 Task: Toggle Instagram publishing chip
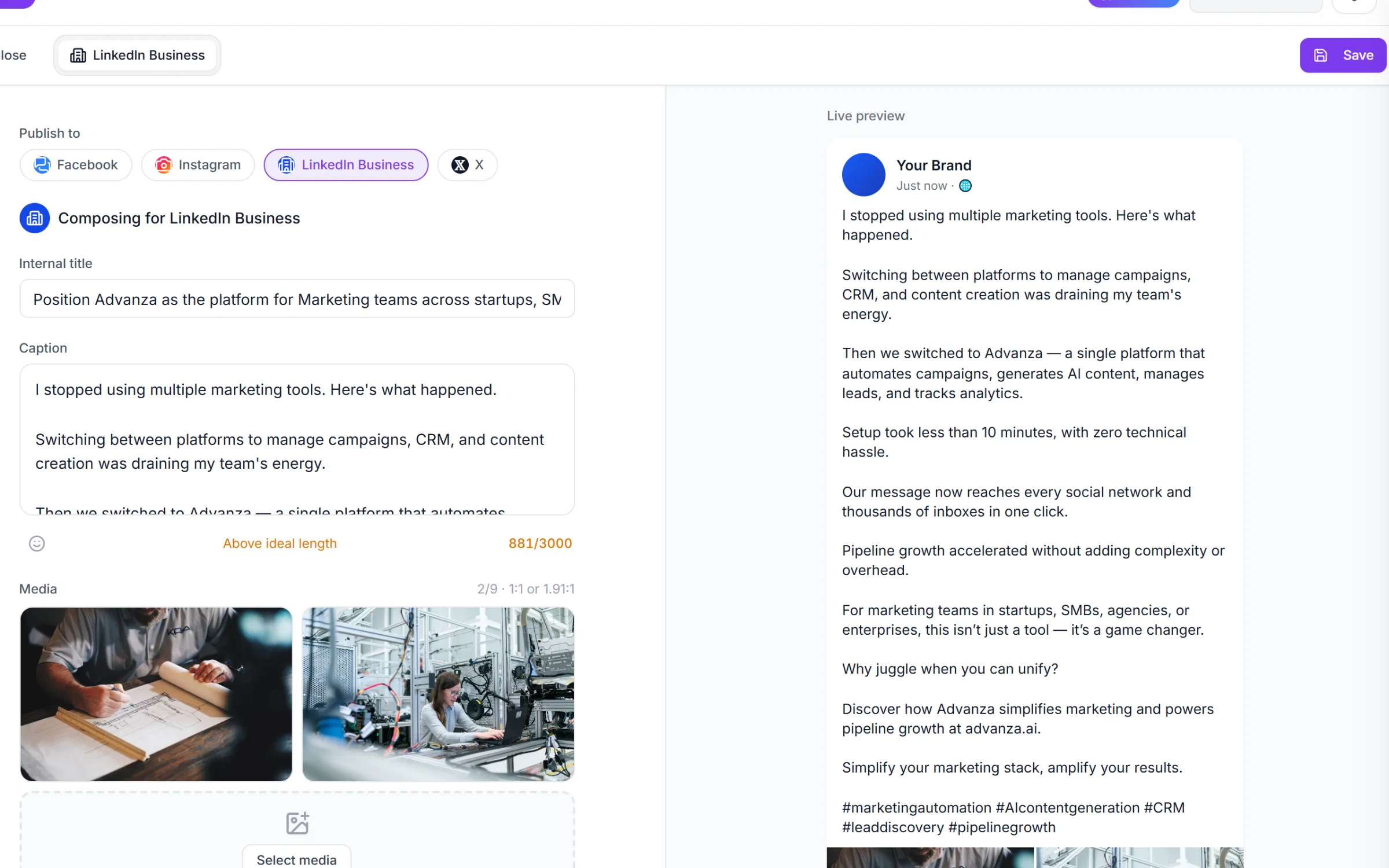[x=198, y=165]
